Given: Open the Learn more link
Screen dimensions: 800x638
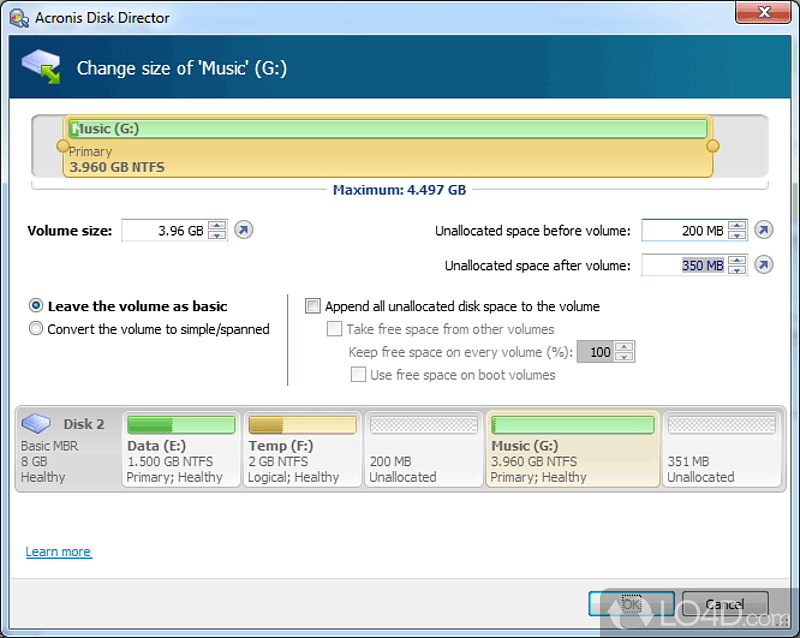Looking at the screenshot, I should coord(59,552).
